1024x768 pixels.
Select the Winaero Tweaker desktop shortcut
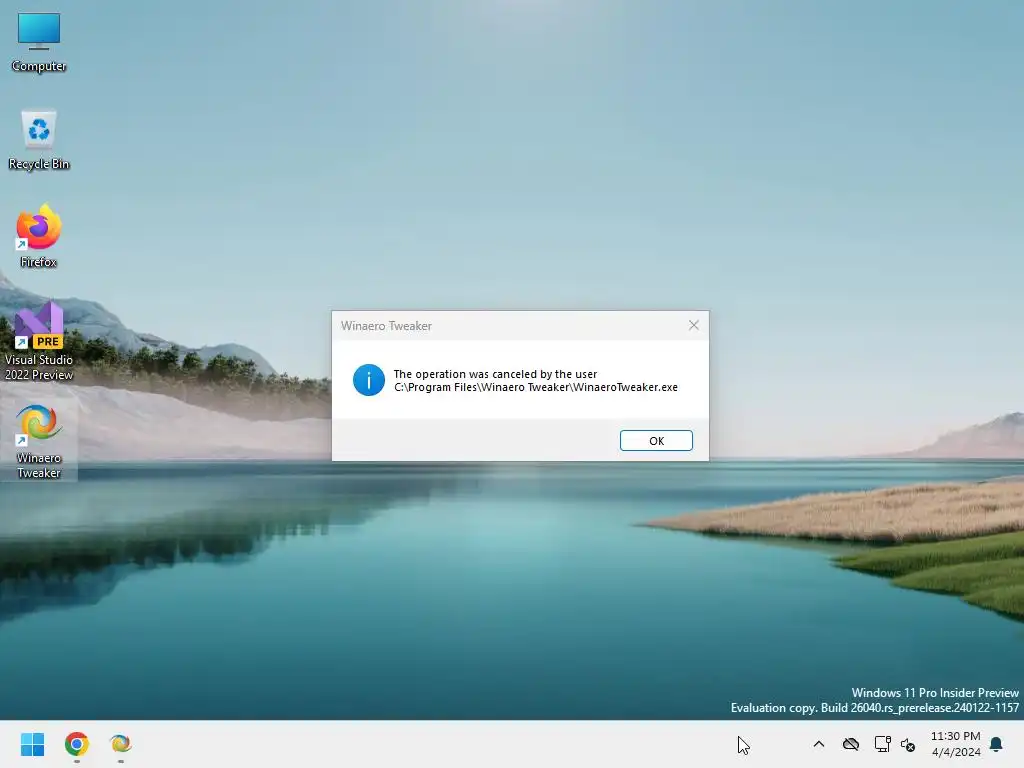[39, 442]
